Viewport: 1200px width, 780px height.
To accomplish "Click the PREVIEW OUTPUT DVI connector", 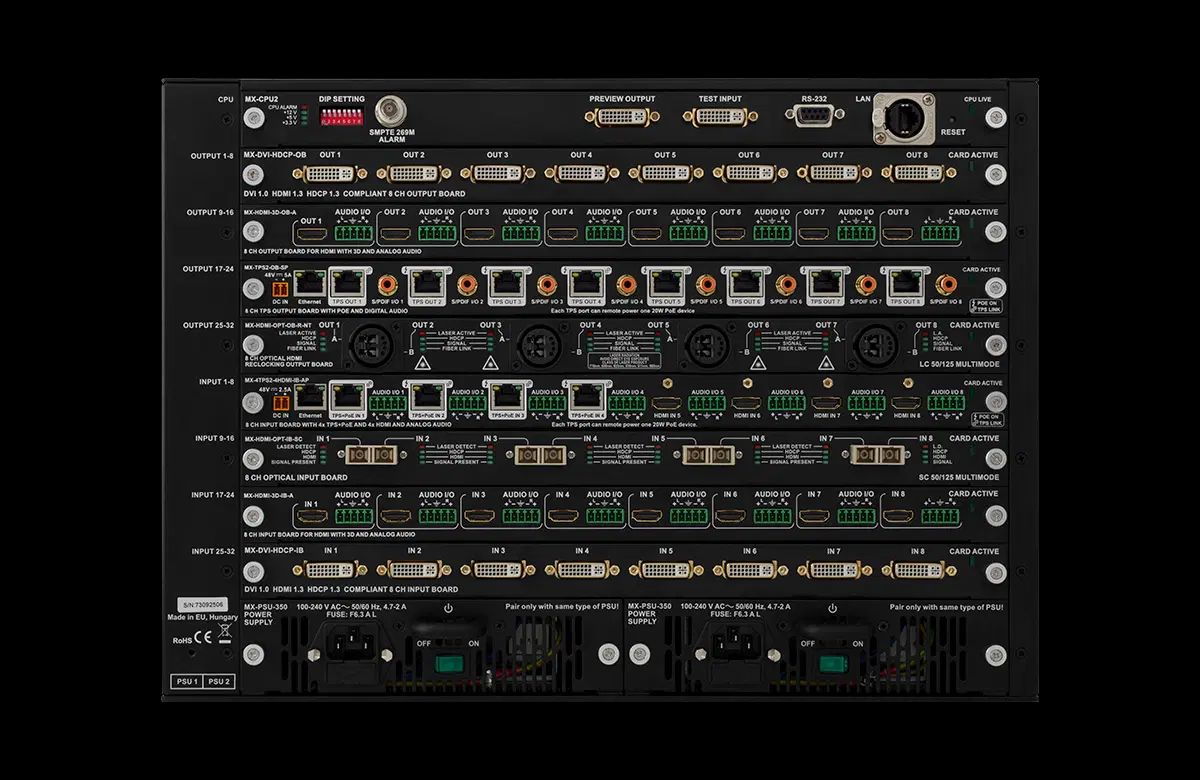I will (622, 117).
